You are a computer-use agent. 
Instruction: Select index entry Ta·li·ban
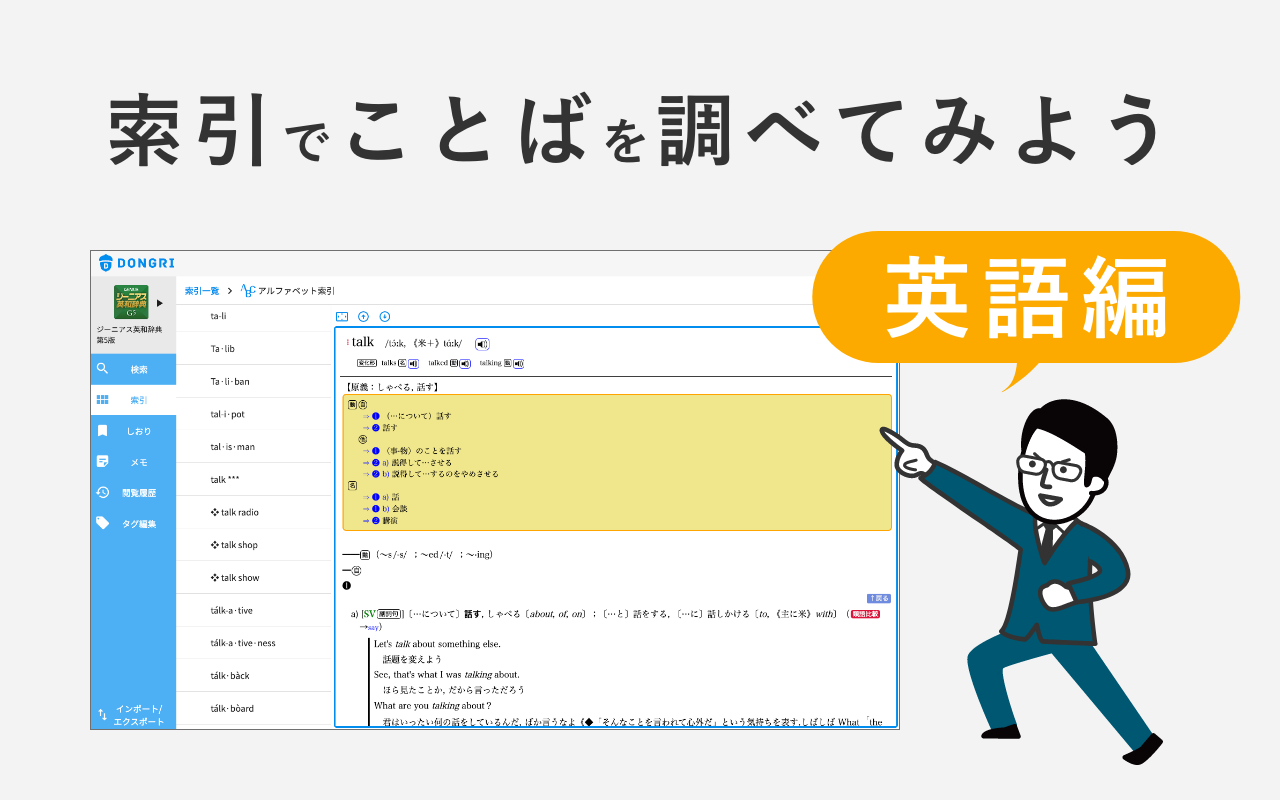(x=254, y=381)
